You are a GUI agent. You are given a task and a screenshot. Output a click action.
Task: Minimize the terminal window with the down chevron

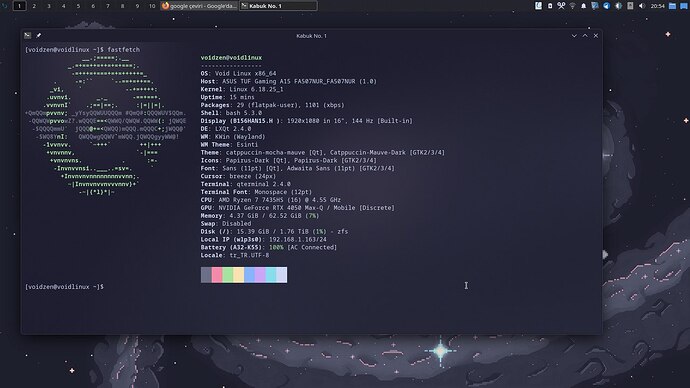[x=574, y=36]
